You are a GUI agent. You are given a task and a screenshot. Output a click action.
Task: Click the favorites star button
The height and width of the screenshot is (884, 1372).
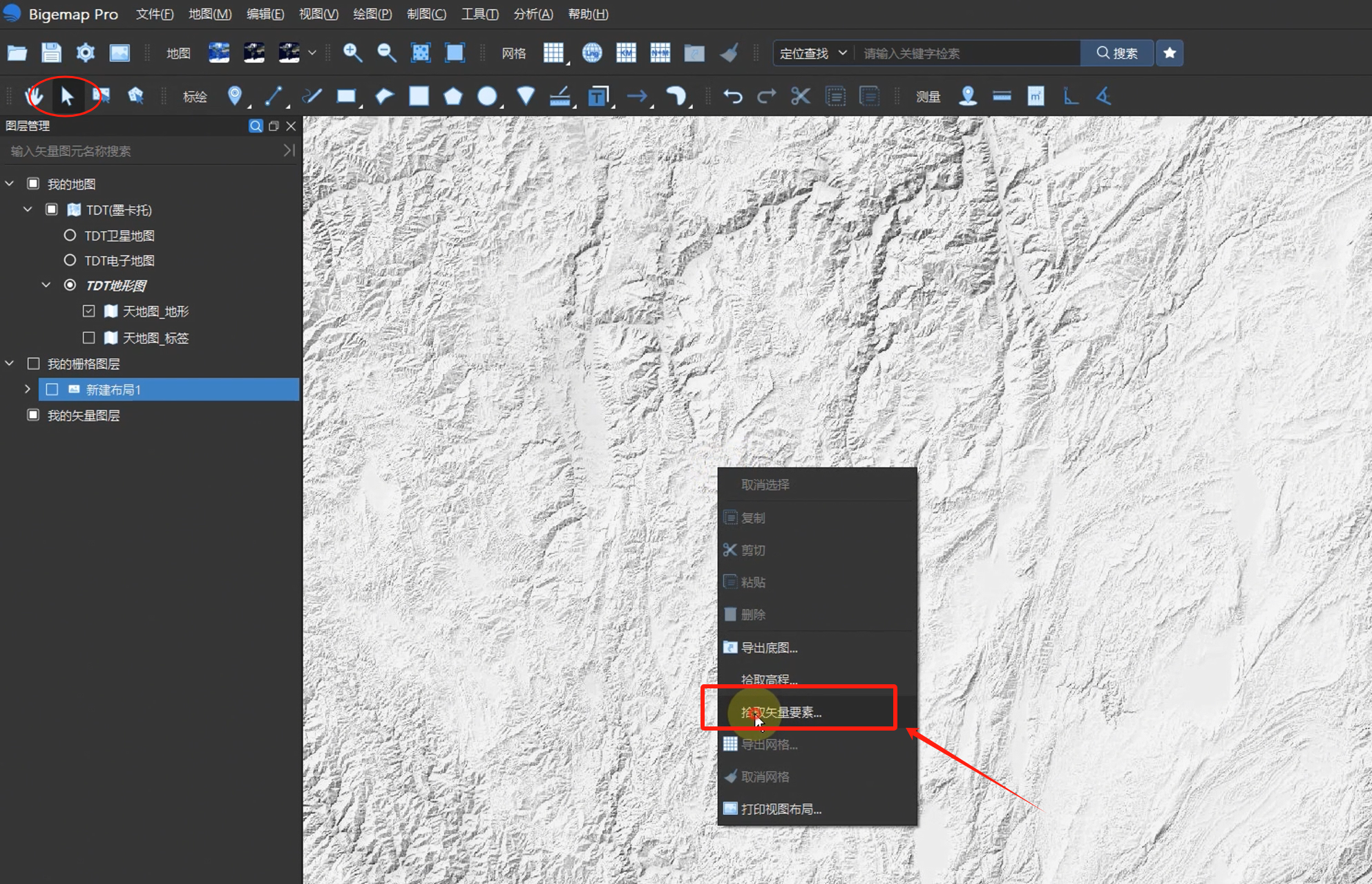click(x=1169, y=53)
